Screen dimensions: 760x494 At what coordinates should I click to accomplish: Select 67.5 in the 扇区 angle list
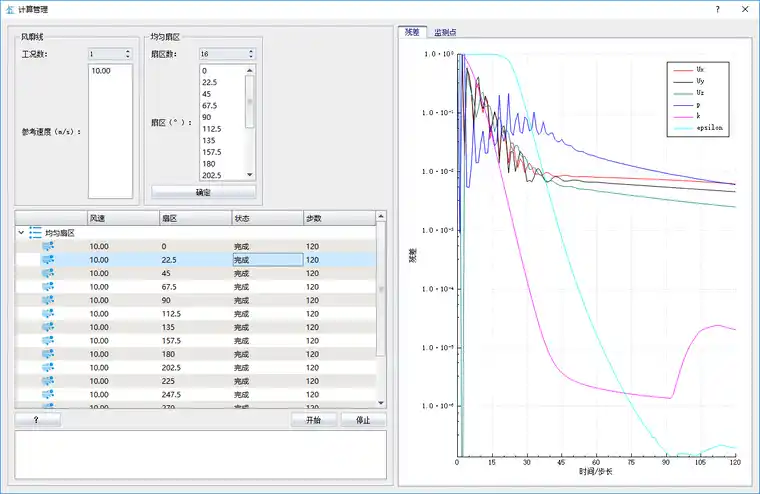(x=209, y=106)
